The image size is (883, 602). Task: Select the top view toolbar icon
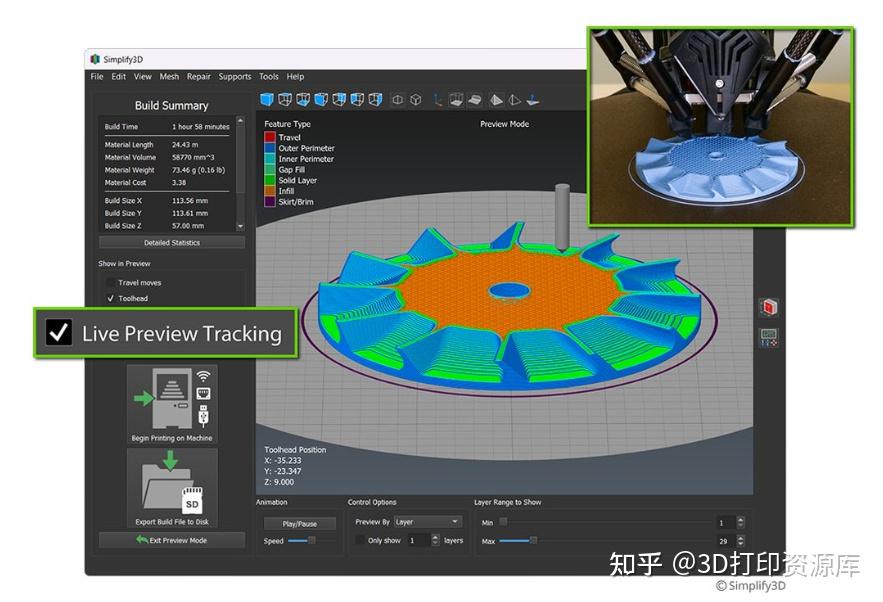(284, 99)
